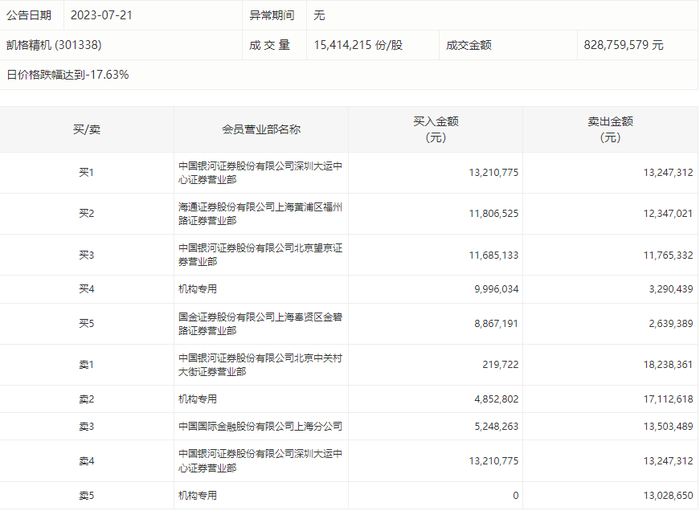Click 中国银河证券北京望京证券营业部 name
Image resolution: width=700 pixels, height=511 pixels.
pyautogui.click(x=260, y=255)
